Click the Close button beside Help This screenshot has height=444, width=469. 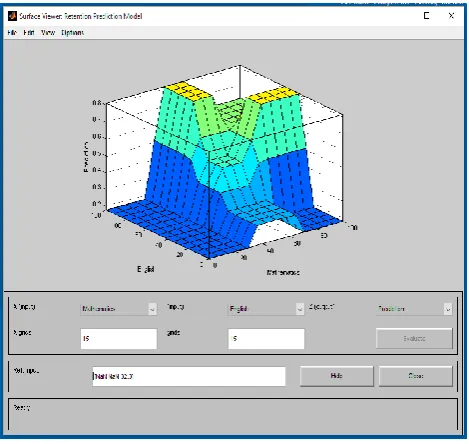point(416,376)
